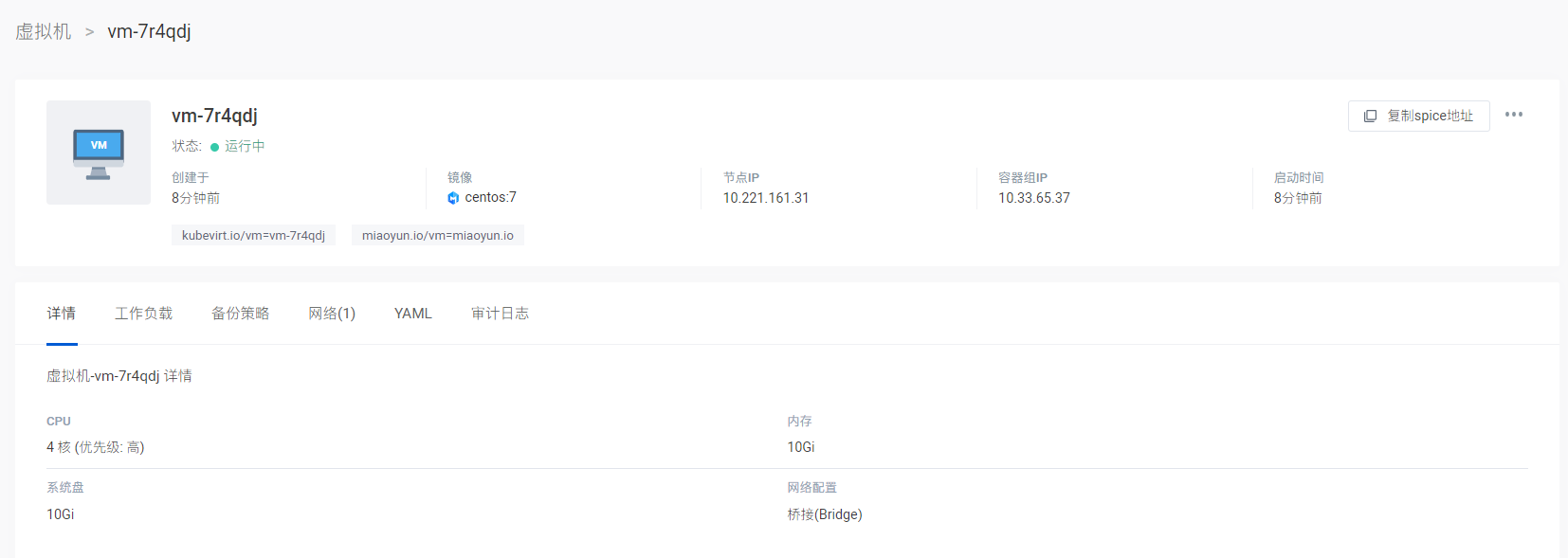This screenshot has width=1568, height=558.
Task: Click node IP 10.221.161.31
Action: (766, 198)
